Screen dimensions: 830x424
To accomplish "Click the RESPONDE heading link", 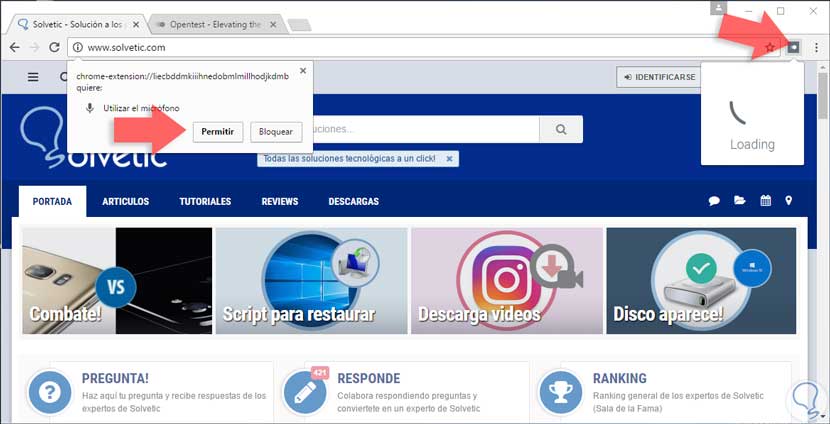I will coord(368,378).
